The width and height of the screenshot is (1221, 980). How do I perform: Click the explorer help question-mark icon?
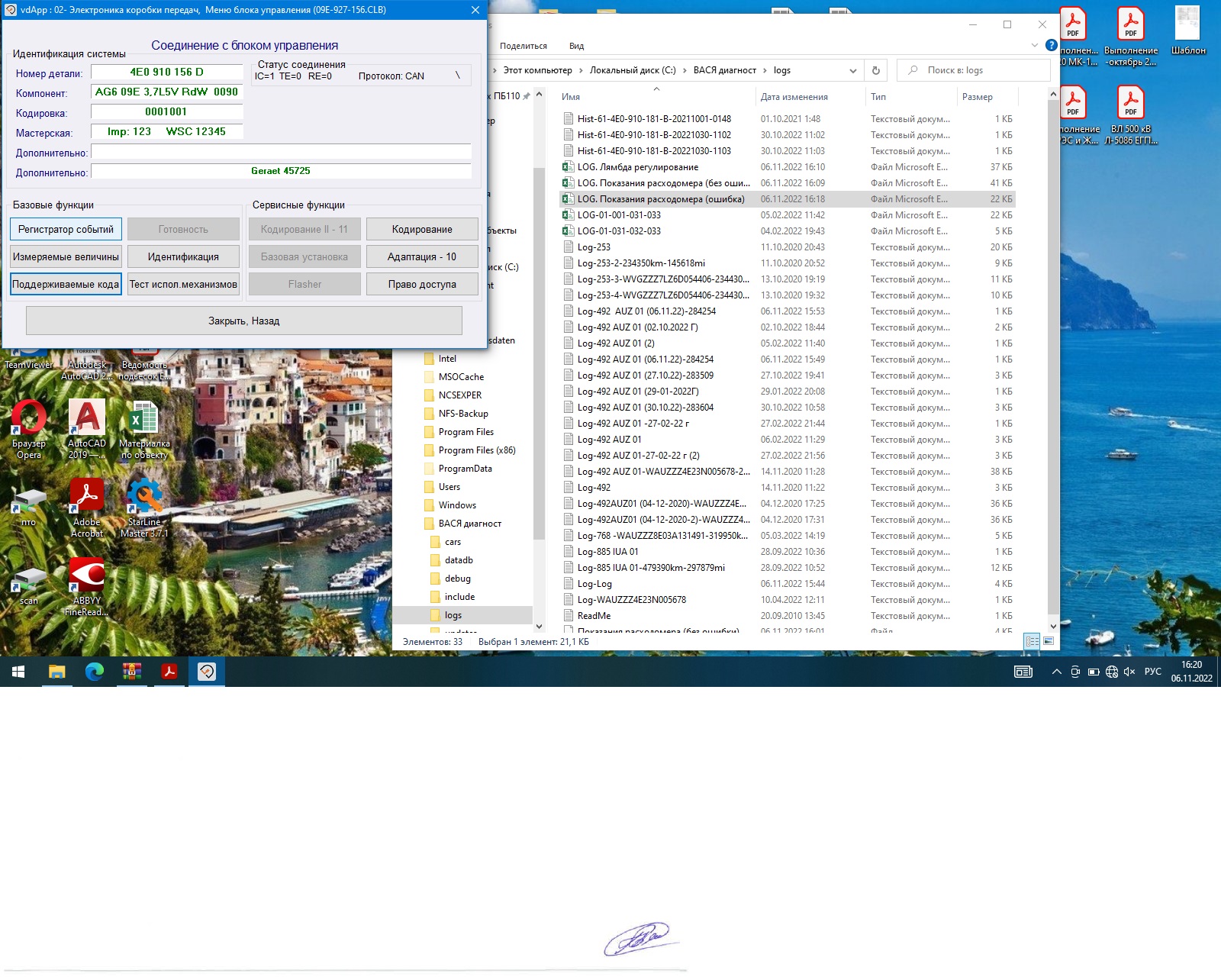[1051, 46]
